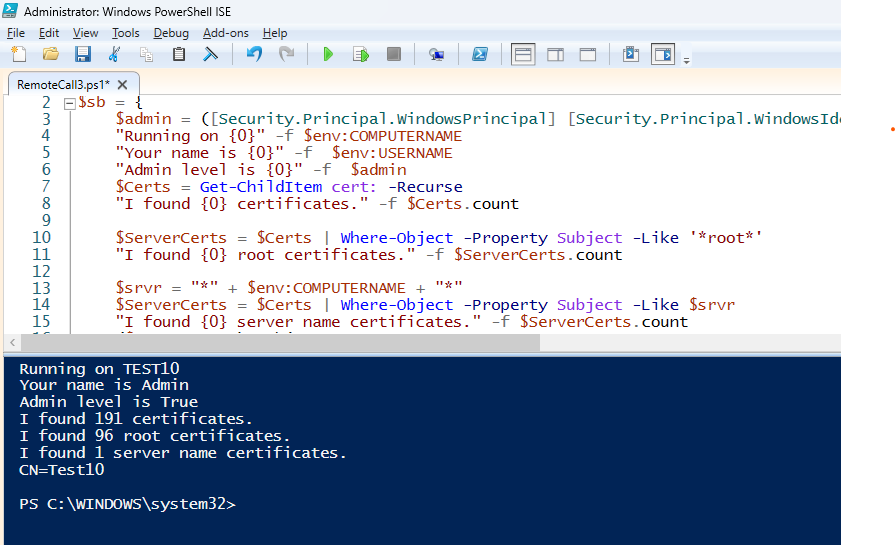Click the horizontal scrollbar thumb
Image resolution: width=896 pixels, height=545 pixels.
tap(280, 342)
